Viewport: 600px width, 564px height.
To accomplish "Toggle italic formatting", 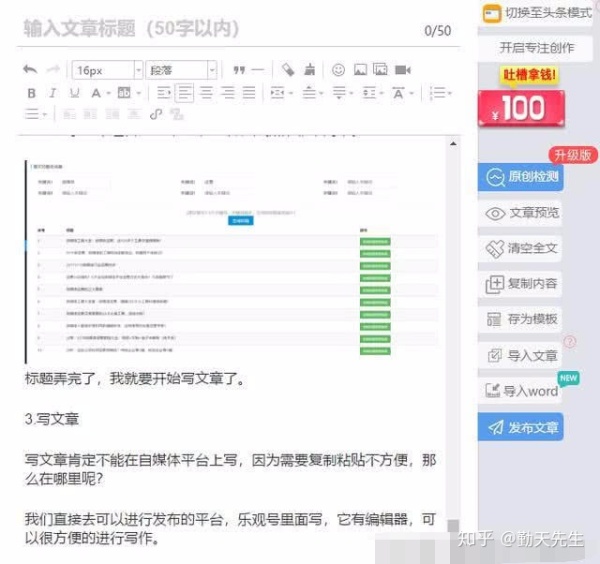I will point(53,93).
